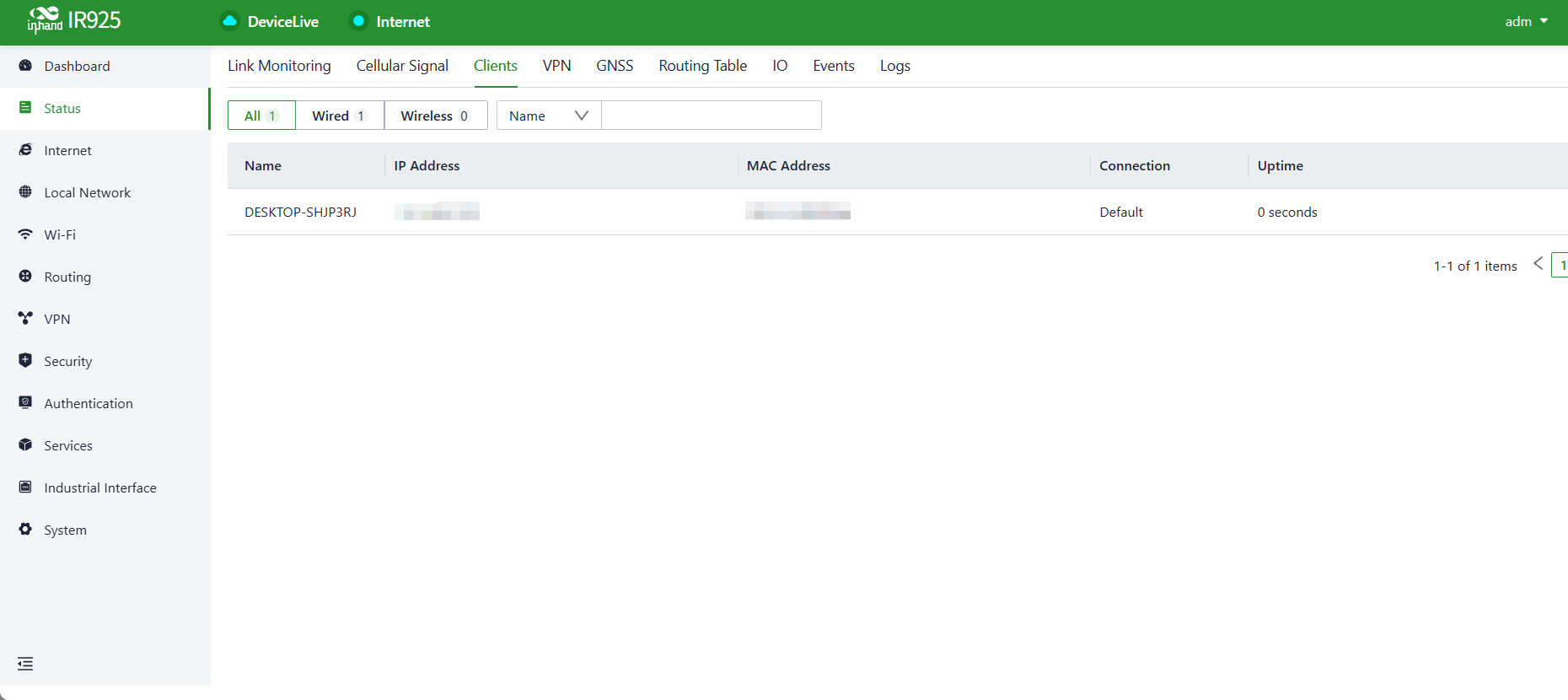Expand the adm user menu
This screenshot has height=700, width=1568.
[1527, 22]
